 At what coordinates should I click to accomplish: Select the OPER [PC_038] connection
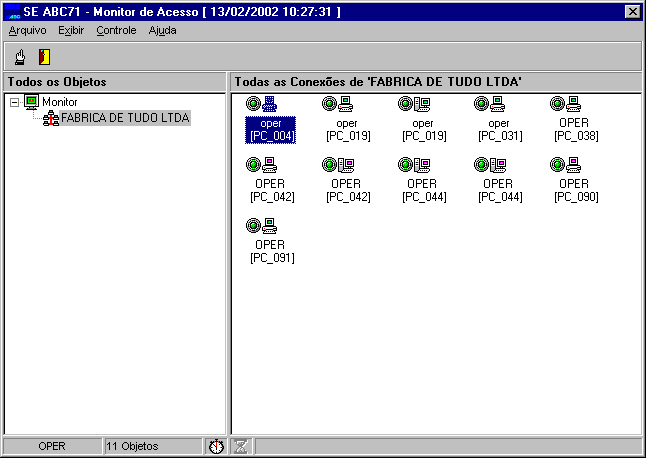pos(574,104)
